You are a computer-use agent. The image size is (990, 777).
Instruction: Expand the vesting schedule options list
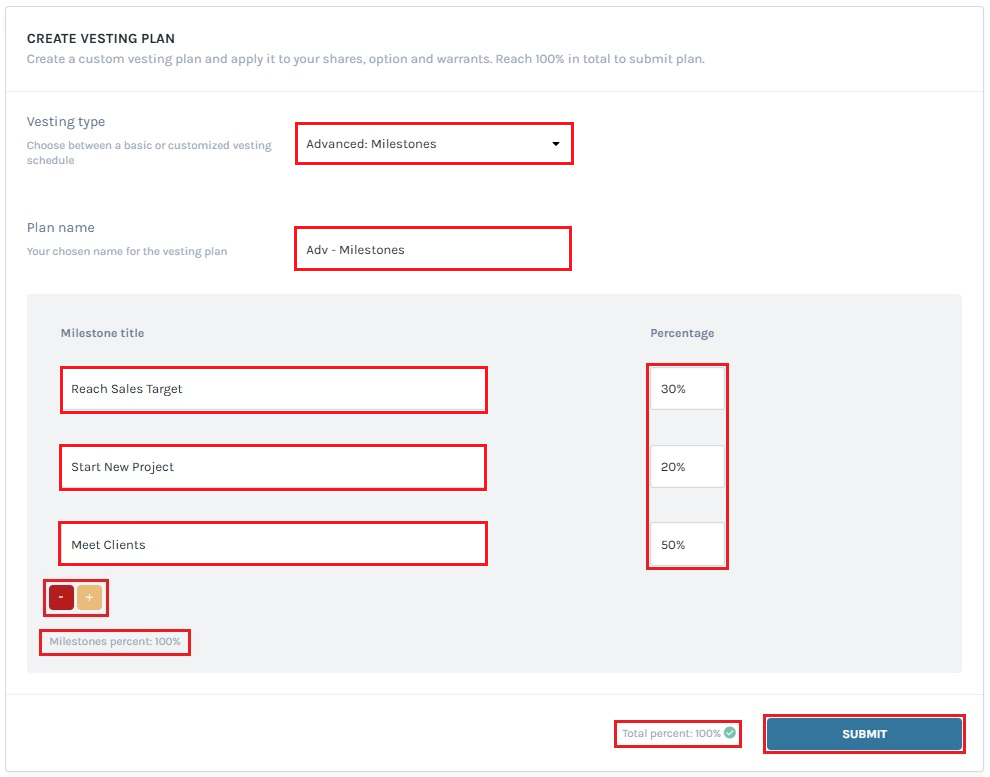(x=434, y=143)
